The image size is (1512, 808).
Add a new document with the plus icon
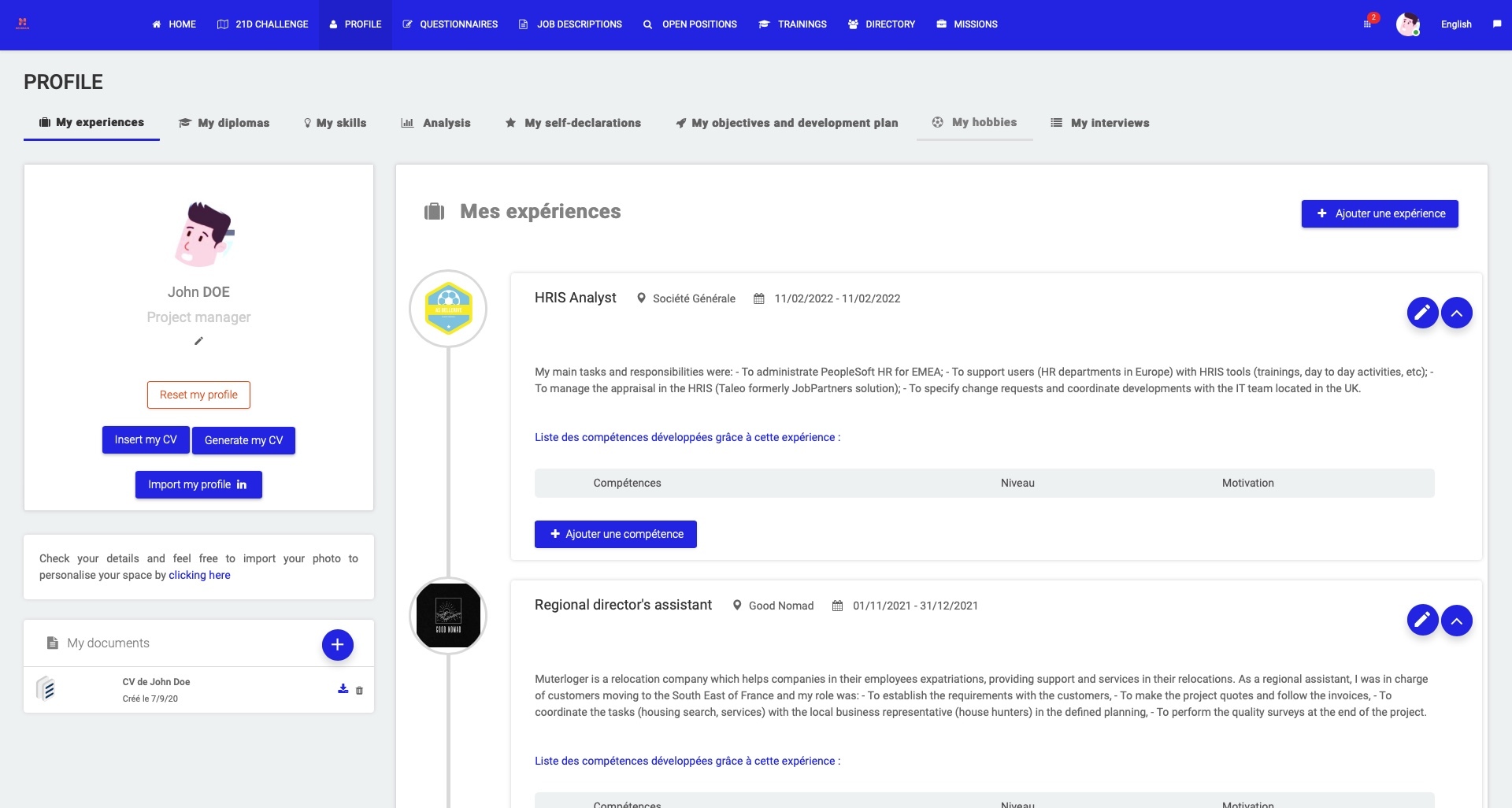click(337, 644)
